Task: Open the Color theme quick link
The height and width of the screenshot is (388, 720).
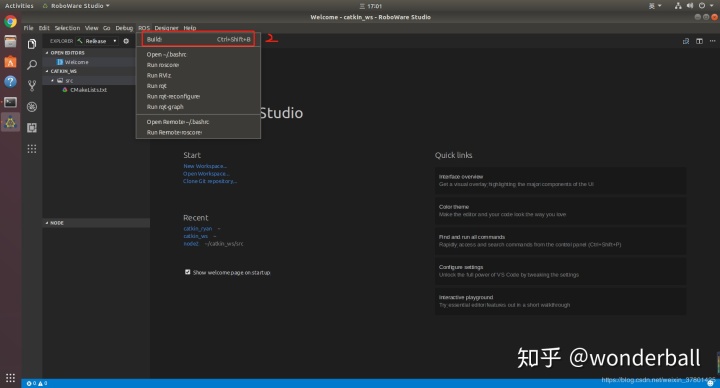Action: (560, 211)
